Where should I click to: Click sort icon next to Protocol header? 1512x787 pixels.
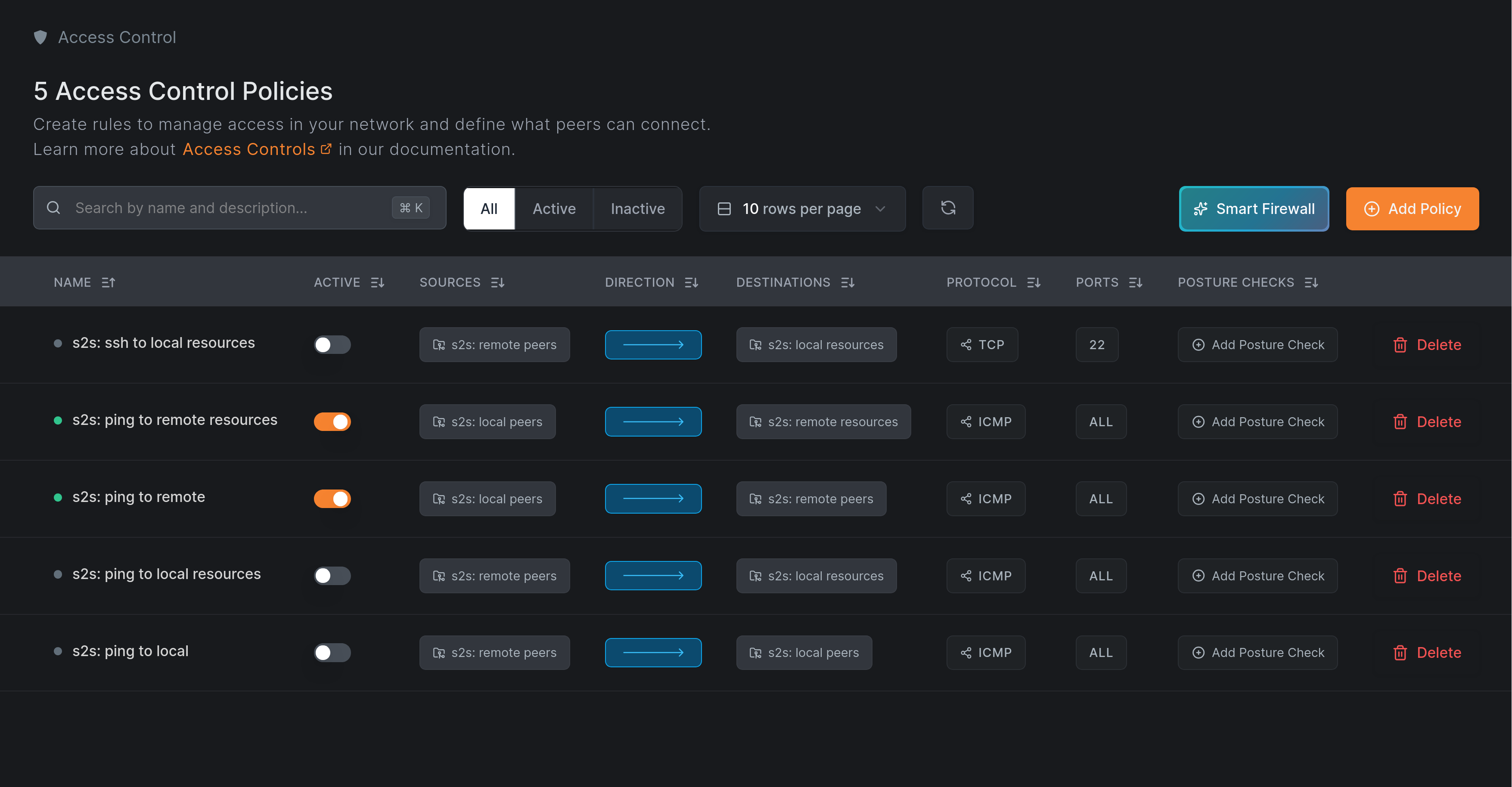pyautogui.click(x=1034, y=283)
